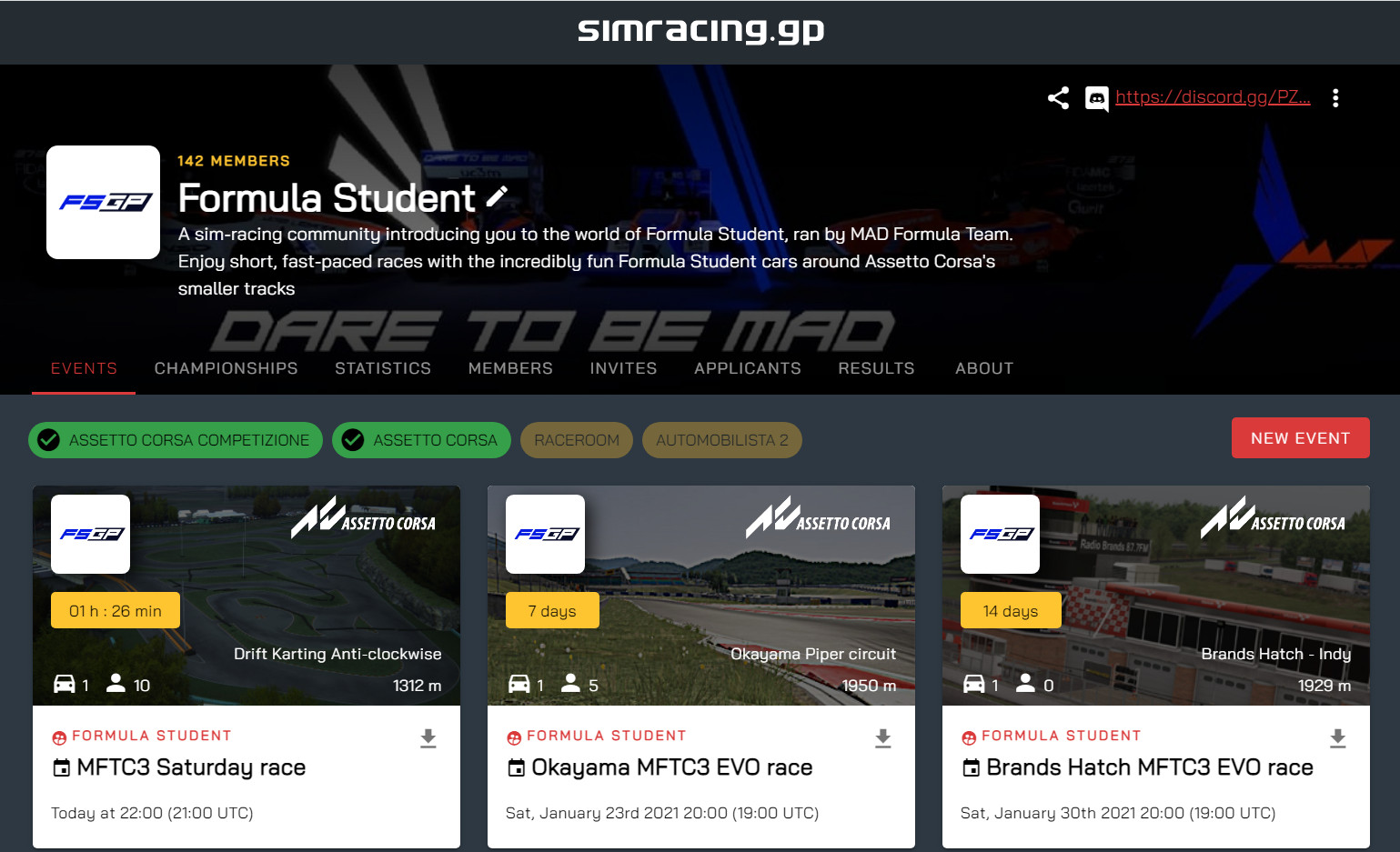Screen dimensions: 1400x852
Task: Click car icon on Okayama Piper card
Action: click(x=519, y=684)
